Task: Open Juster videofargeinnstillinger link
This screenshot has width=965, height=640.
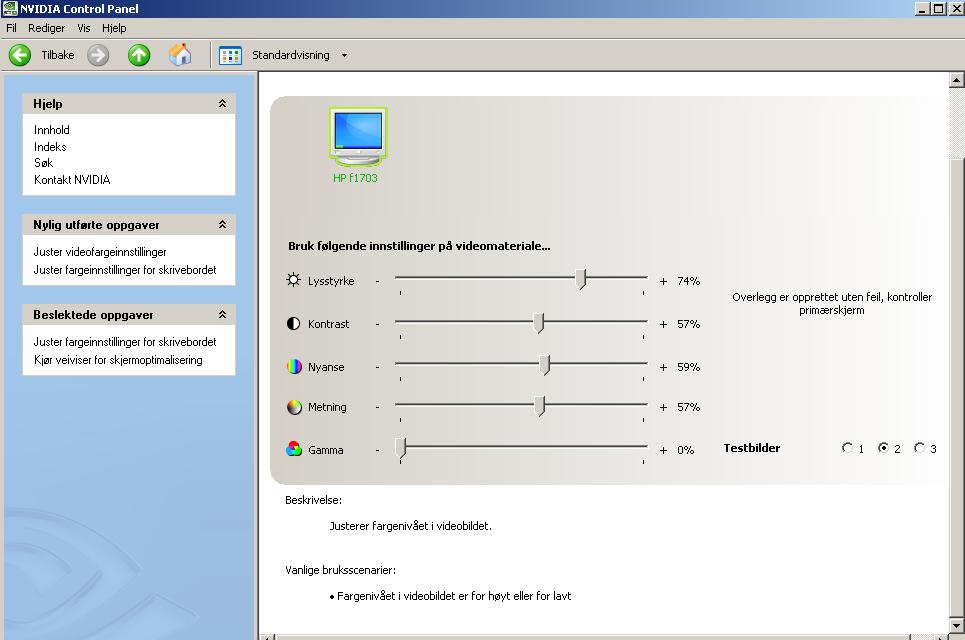Action: point(100,252)
